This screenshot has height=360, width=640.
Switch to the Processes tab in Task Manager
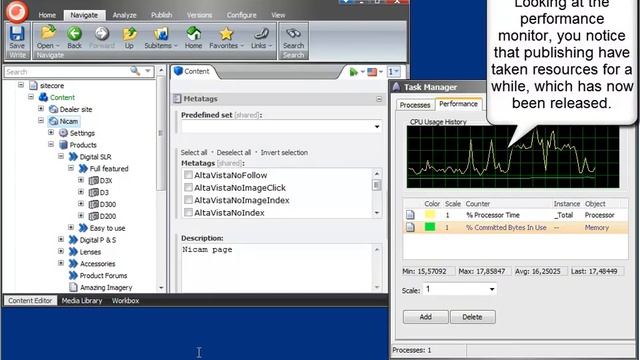pyautogui.click(x=415, y=105)
